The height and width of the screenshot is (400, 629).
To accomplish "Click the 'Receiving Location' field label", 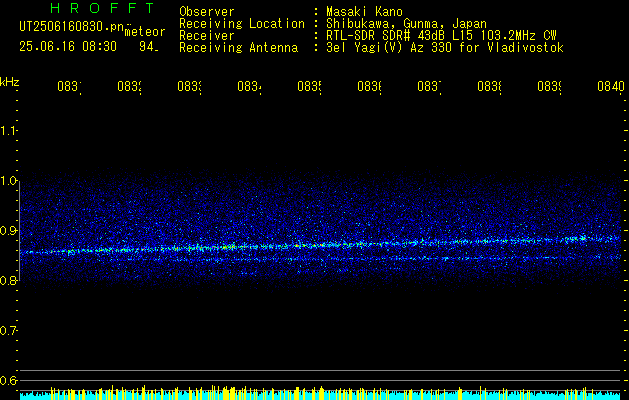I will (242, 24).
